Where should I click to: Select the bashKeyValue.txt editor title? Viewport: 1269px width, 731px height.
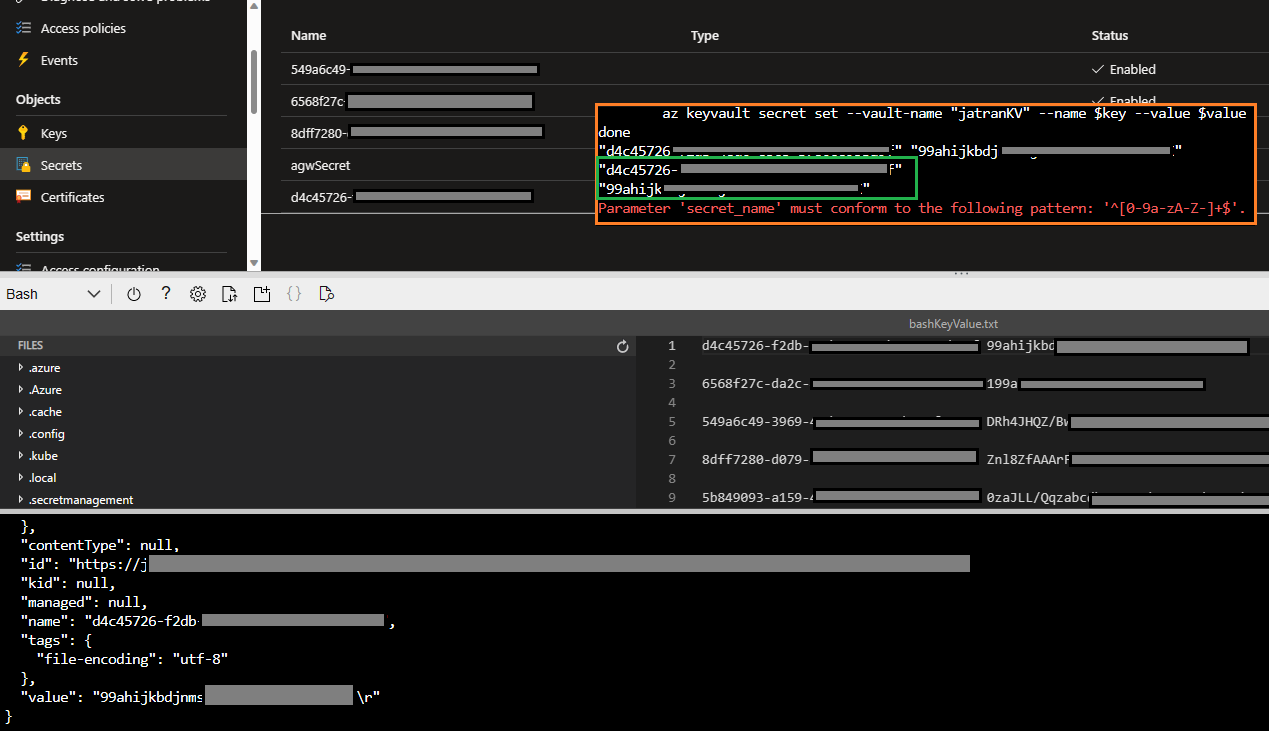pos(953,324)
